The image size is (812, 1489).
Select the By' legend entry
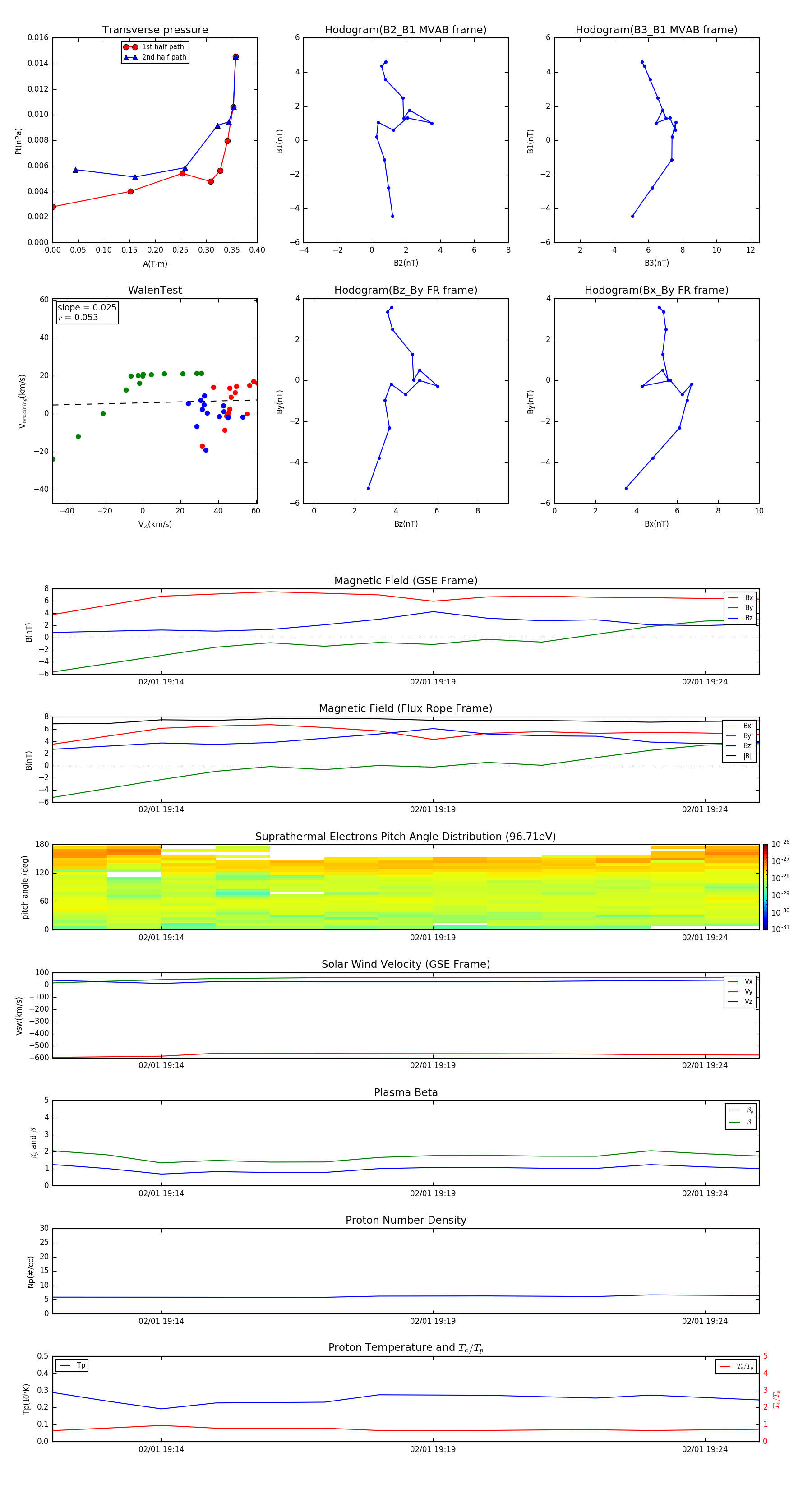tap(740, 736)
